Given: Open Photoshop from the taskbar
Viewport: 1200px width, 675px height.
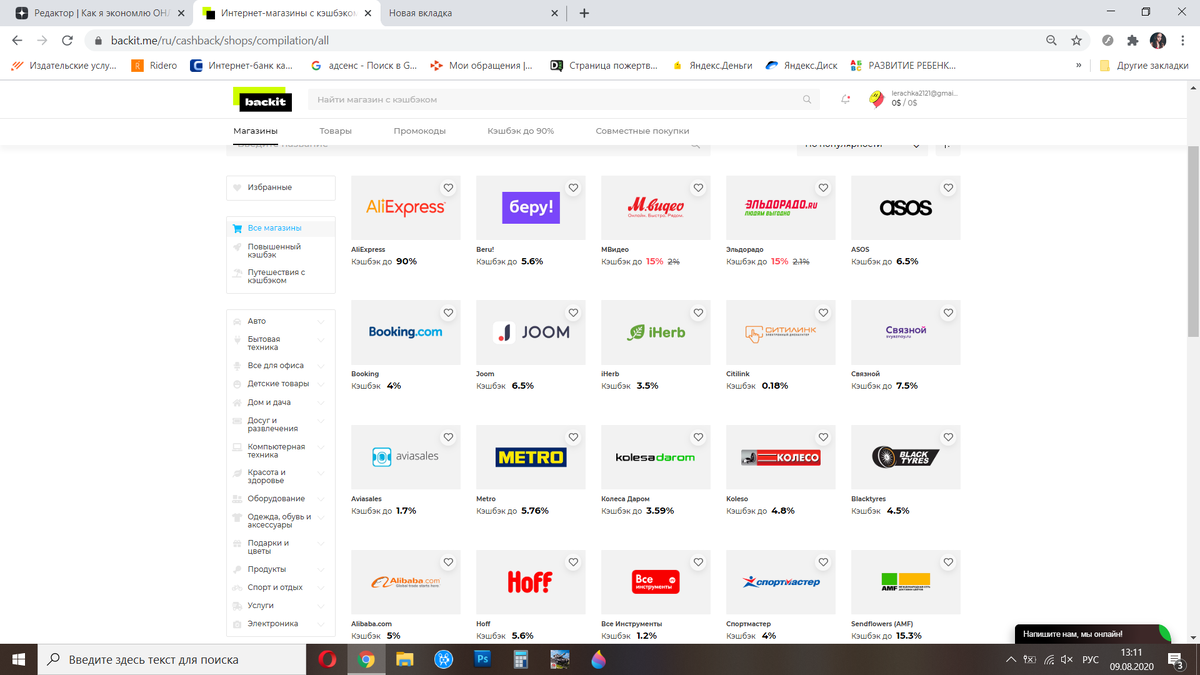Looking at the screenshot, I should tap(482, 659).
